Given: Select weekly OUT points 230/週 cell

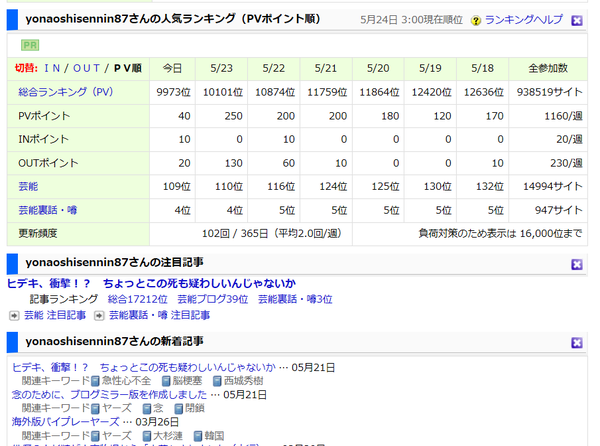Looking at the screenshot, I should point(548,163).
